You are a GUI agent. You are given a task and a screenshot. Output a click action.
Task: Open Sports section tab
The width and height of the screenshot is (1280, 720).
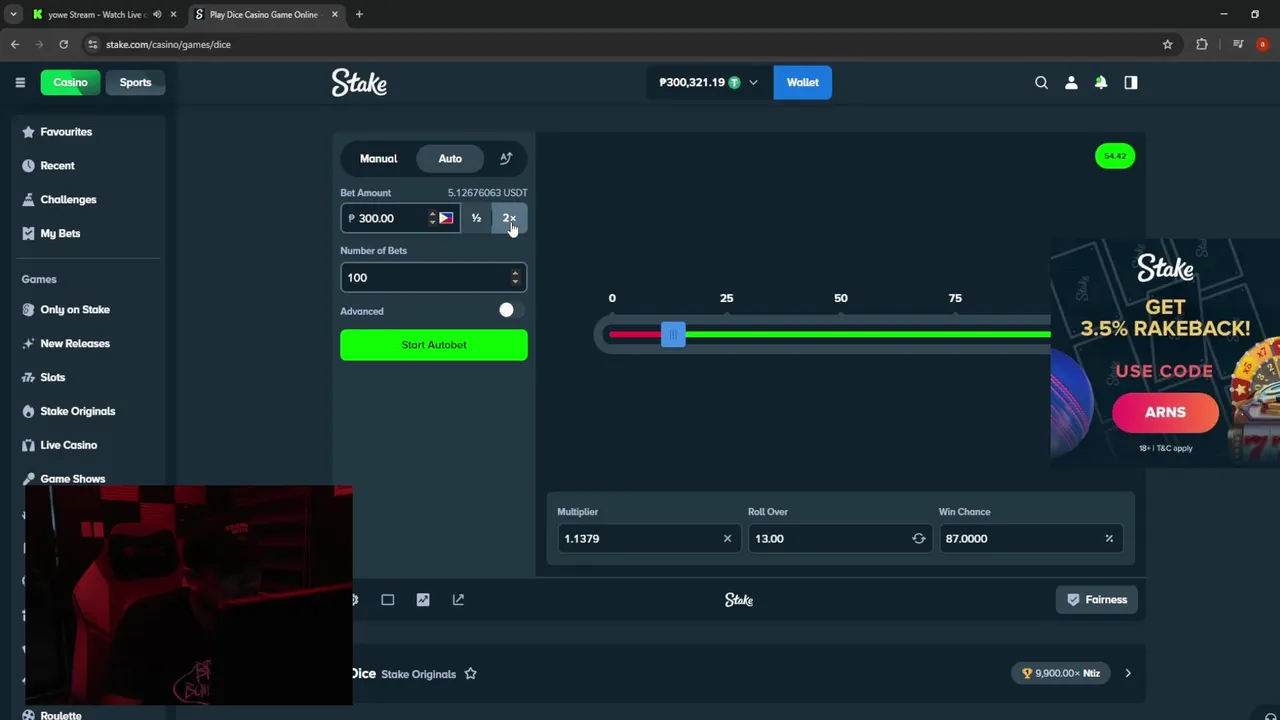tap(135, 82)
